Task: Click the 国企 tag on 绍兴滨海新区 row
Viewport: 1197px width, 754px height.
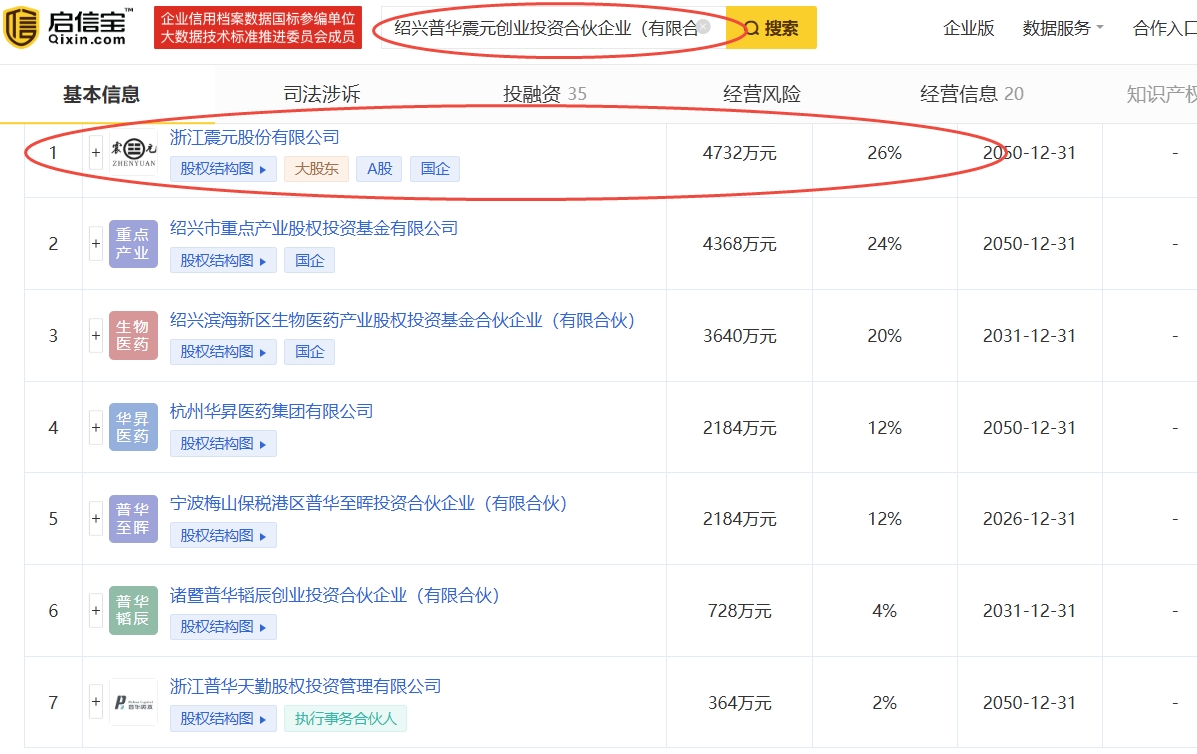Action: (x=309, y=352)
